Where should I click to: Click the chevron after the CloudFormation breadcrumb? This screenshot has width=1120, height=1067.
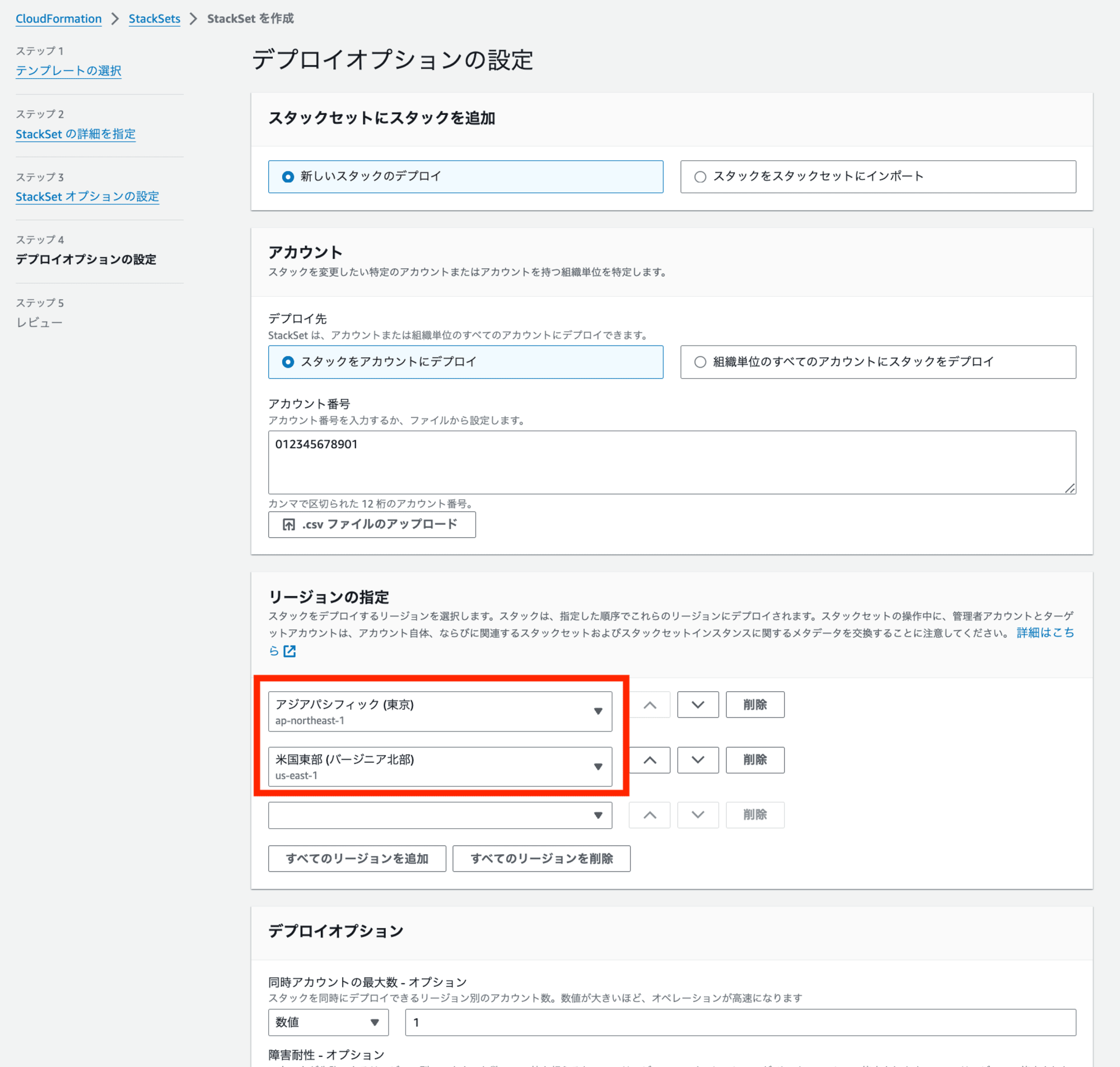tap(115, 19)
